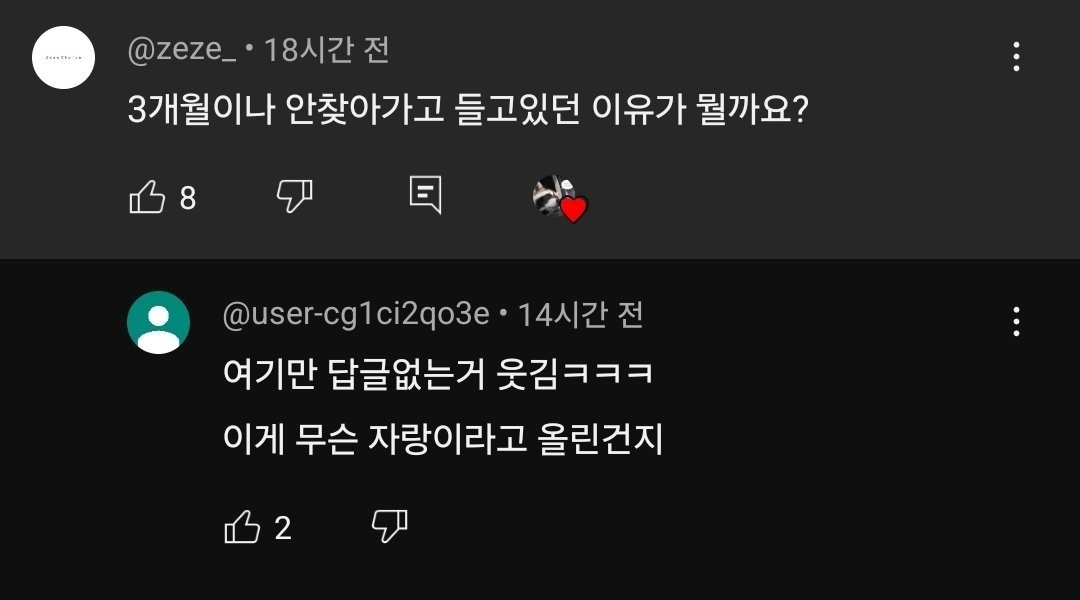Open the reply icon on @zeze_ comment
Viewport: 1080px width, 600px height.
point(425,195)
